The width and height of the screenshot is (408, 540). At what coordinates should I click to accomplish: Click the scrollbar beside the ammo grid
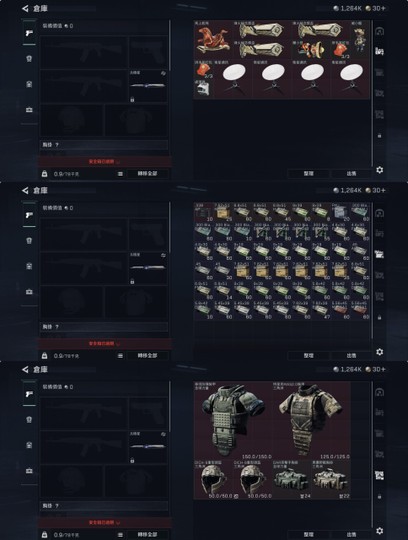372,270
